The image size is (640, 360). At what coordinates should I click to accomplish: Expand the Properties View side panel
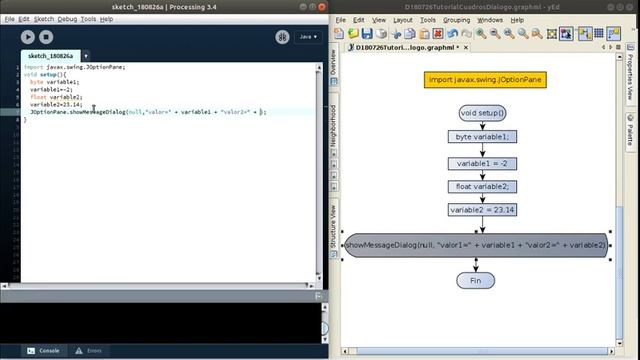pos(630,75)
